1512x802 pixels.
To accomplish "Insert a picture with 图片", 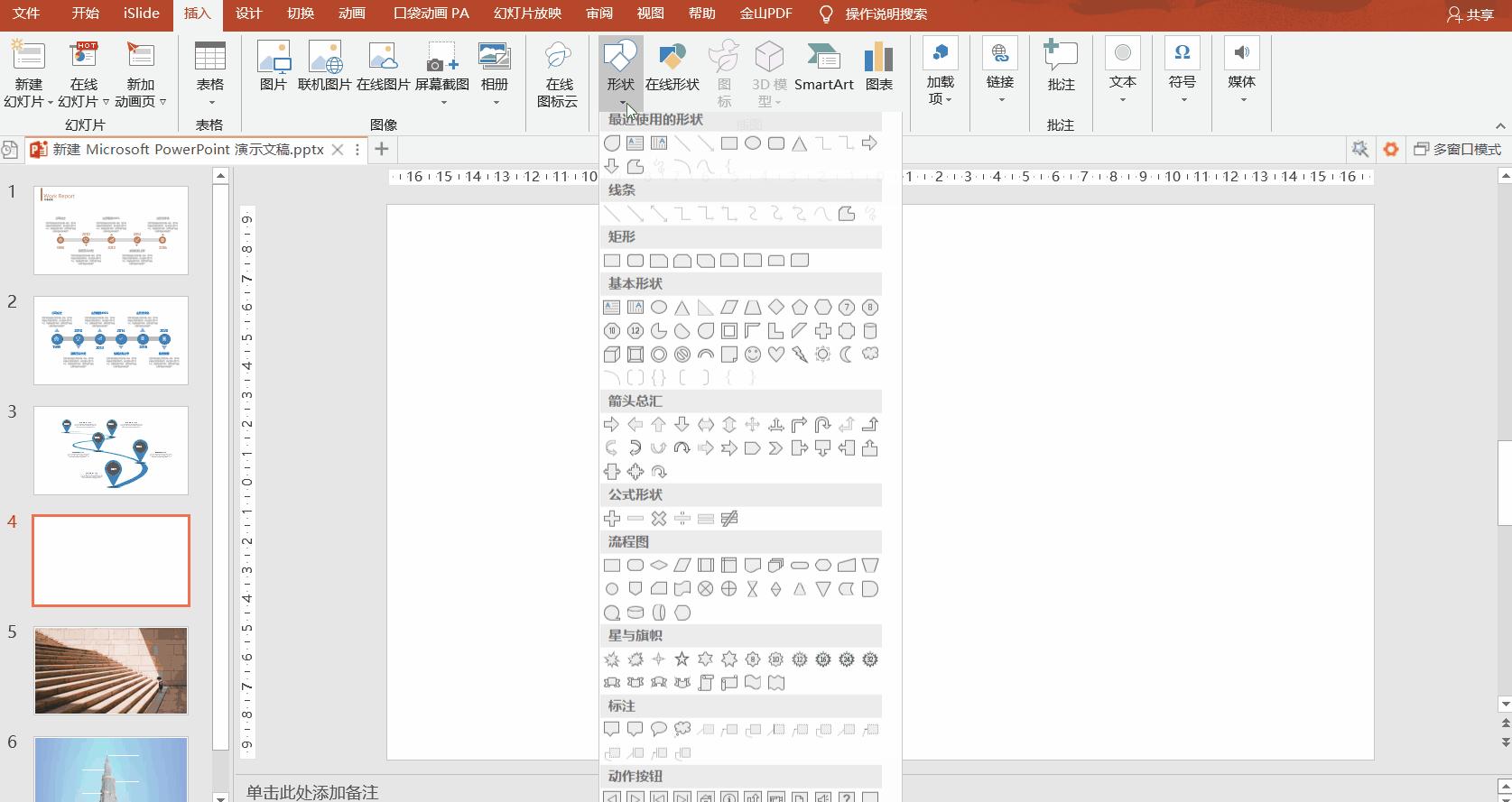I will click(x=274, y=68).
